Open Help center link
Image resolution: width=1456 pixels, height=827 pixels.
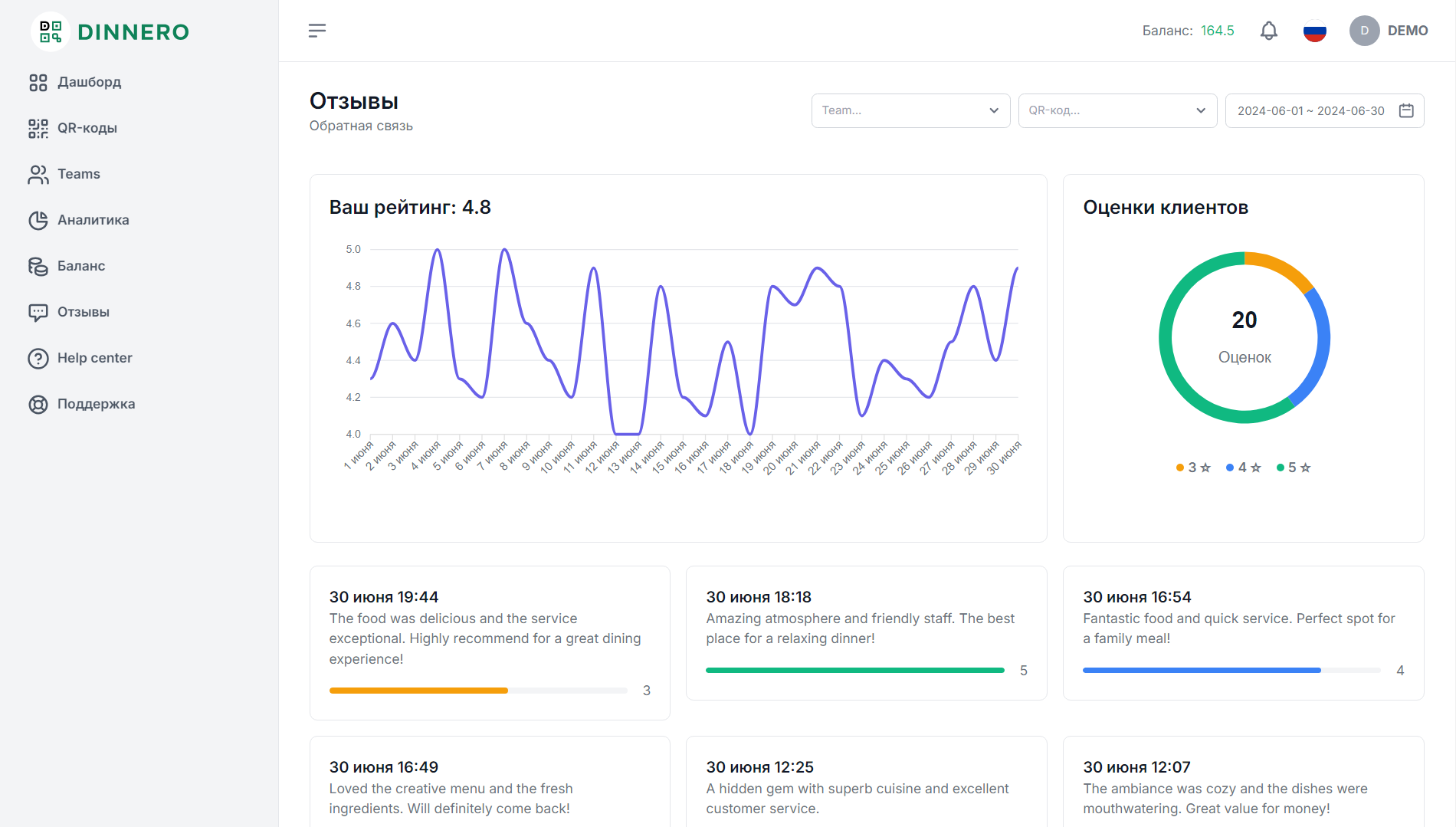[95, 358]
